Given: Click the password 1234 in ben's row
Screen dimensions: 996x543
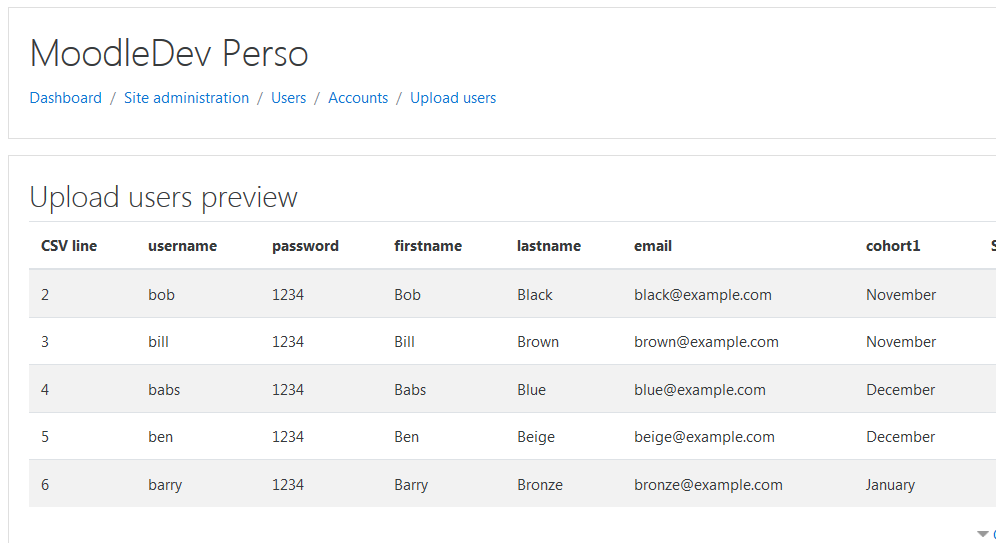Looking at the screenshot, I should [x=288, y=437].
